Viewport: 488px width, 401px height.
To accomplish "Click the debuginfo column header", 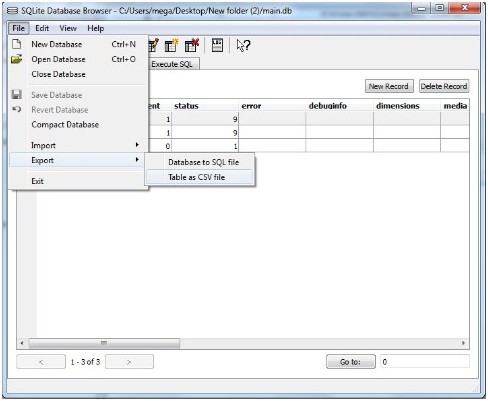I will [339, 106].
